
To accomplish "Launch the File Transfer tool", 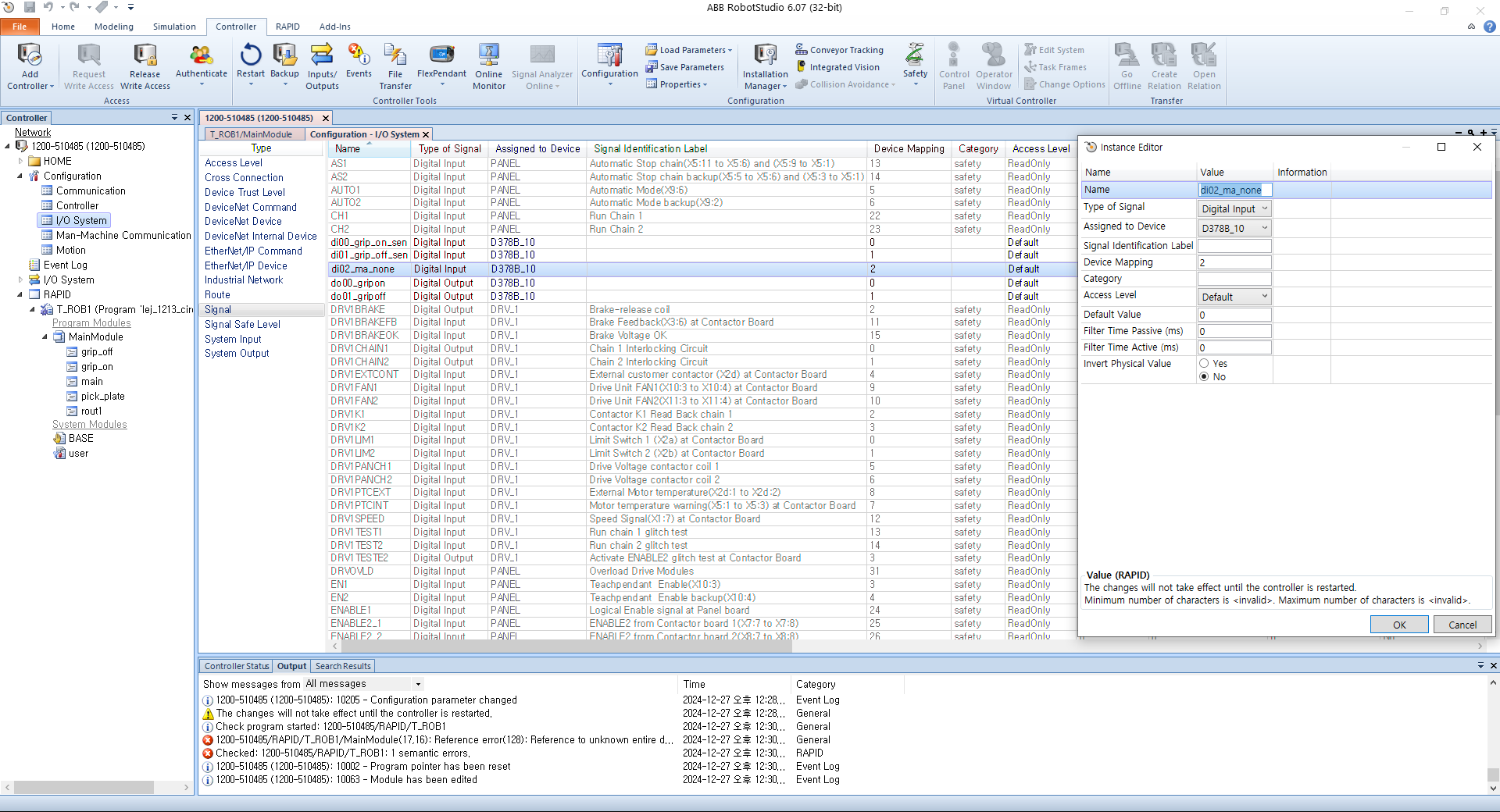I will 395,66.
